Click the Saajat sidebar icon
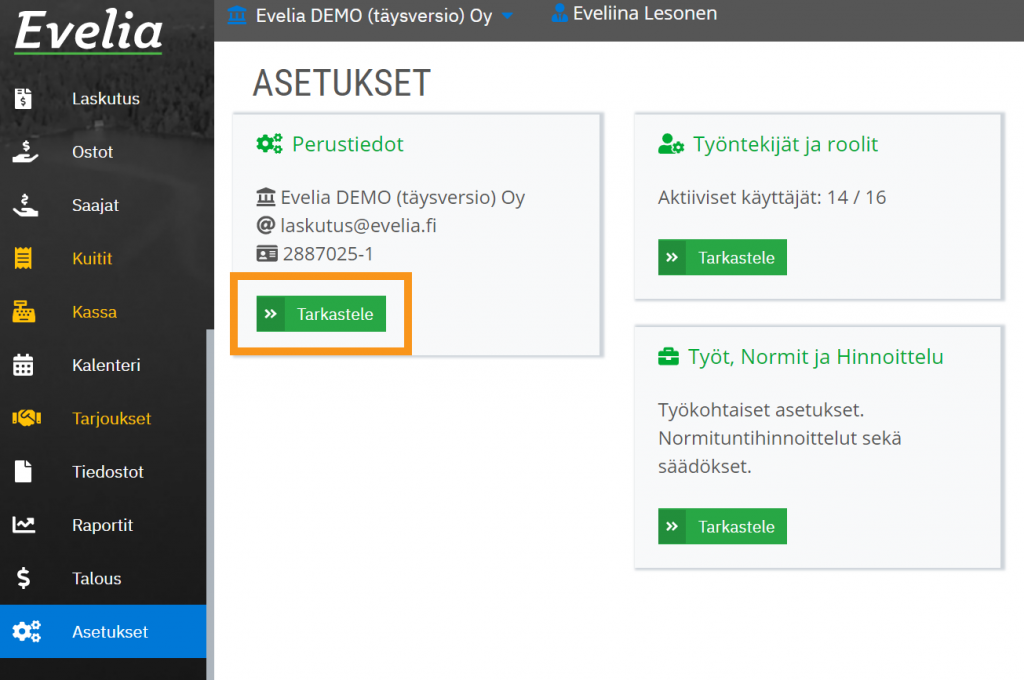 click(25, 205)
